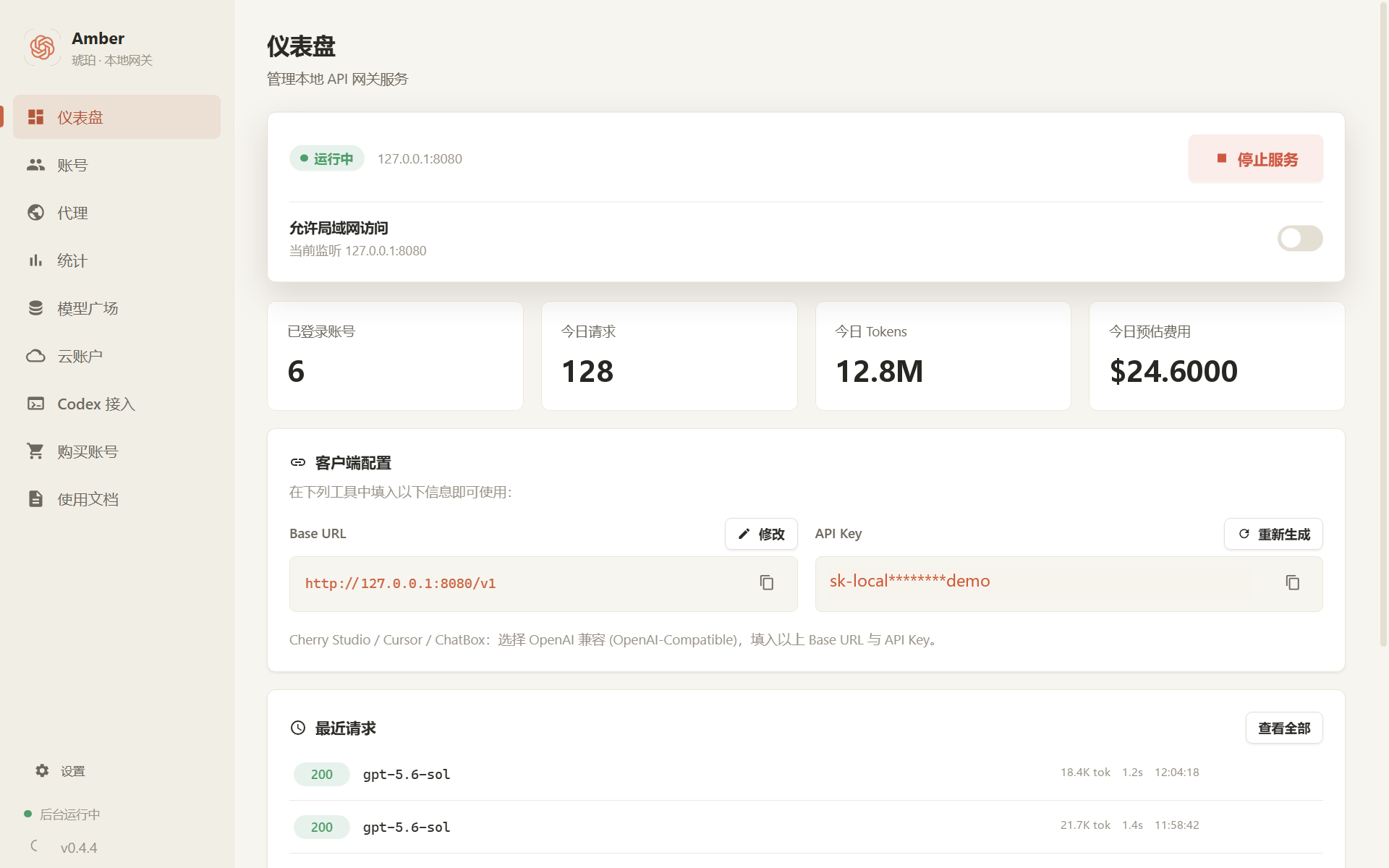Click 当前监听 127.0.0.1:8080 text
This screenshot has height=868, width=1389.
[x=358, y=251]
